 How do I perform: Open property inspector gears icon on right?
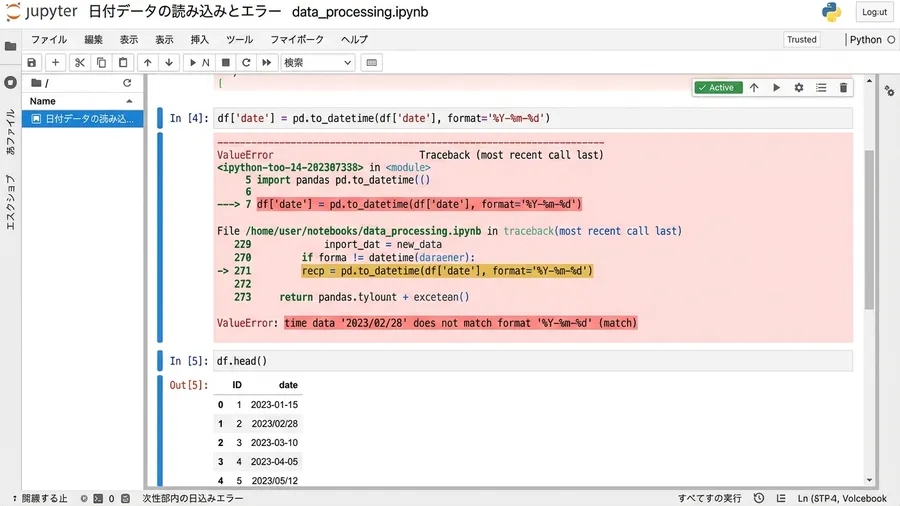point(889,91)
